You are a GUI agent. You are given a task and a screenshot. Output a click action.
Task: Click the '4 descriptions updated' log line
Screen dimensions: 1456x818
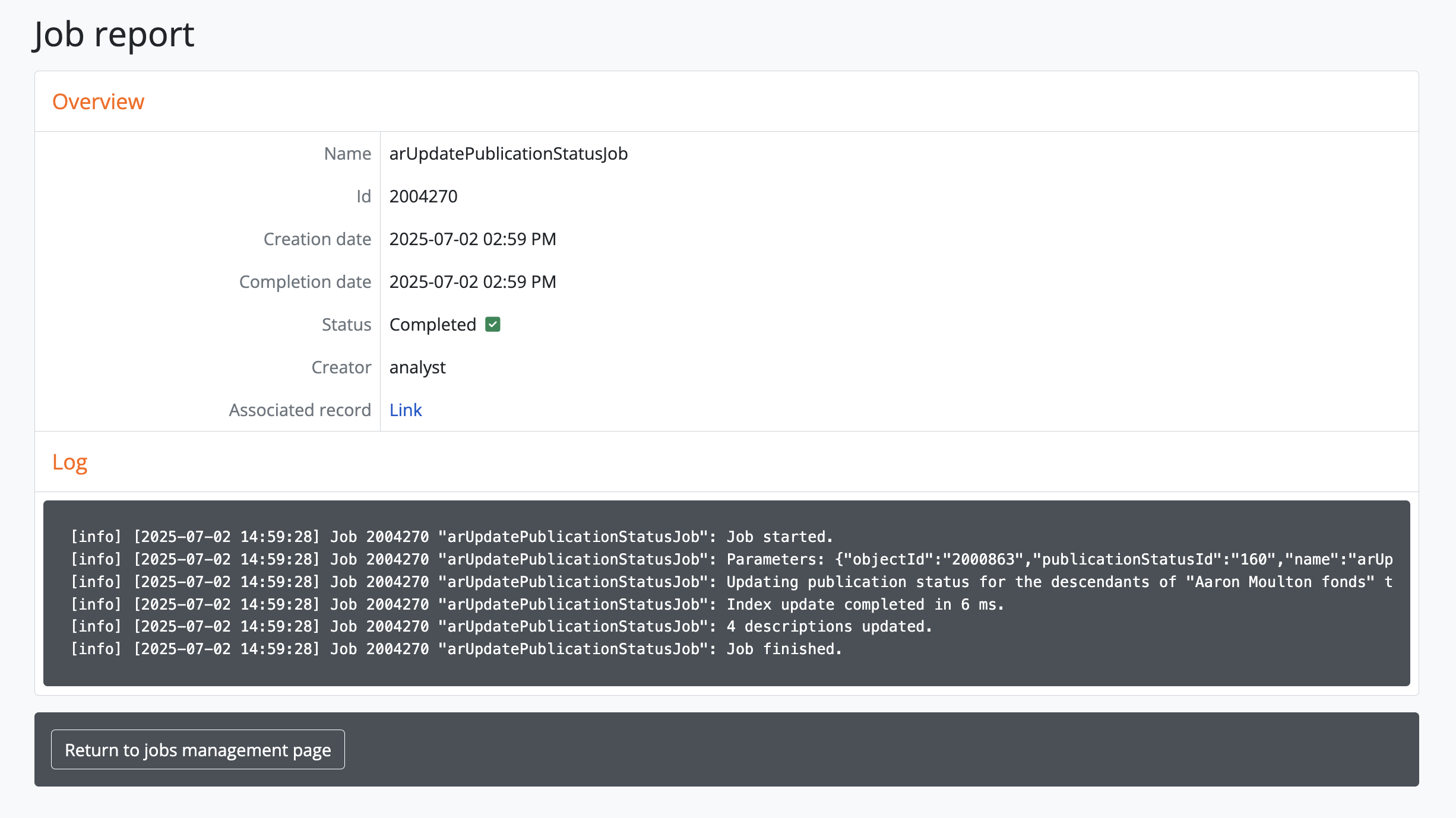click(x=501, y=626)
